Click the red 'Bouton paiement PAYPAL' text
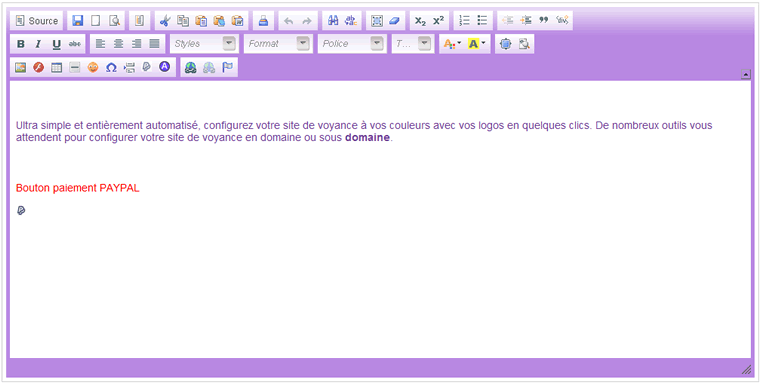This screenshot has width=760, height=383. (78, 188)
